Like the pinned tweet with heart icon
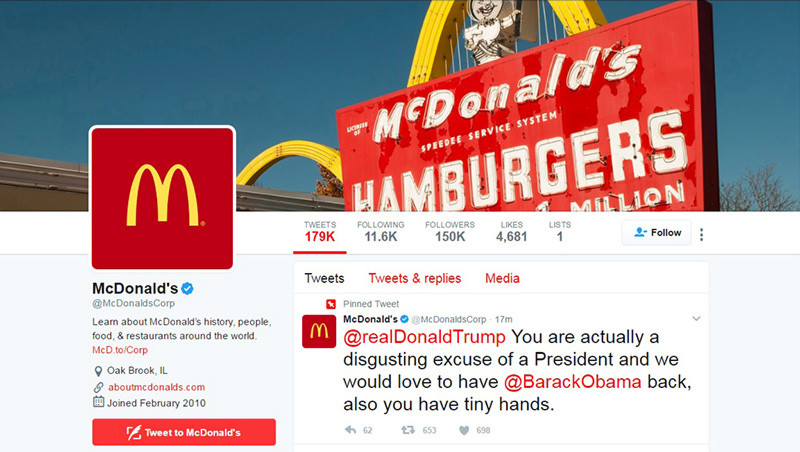Viewport: 800px width, 452px height. click(x=464, y=430)
